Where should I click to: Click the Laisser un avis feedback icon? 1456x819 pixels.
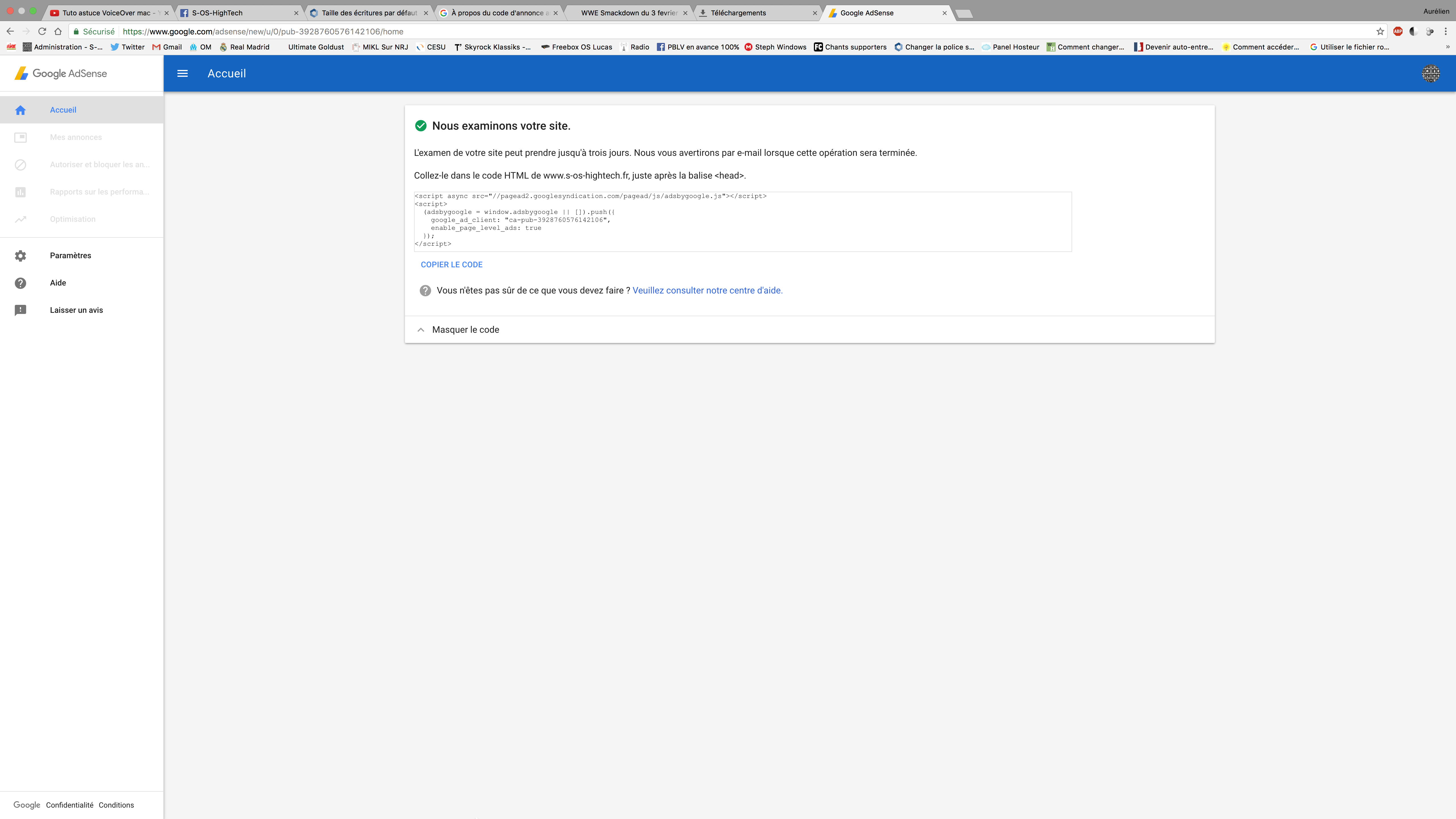point(20,310)
